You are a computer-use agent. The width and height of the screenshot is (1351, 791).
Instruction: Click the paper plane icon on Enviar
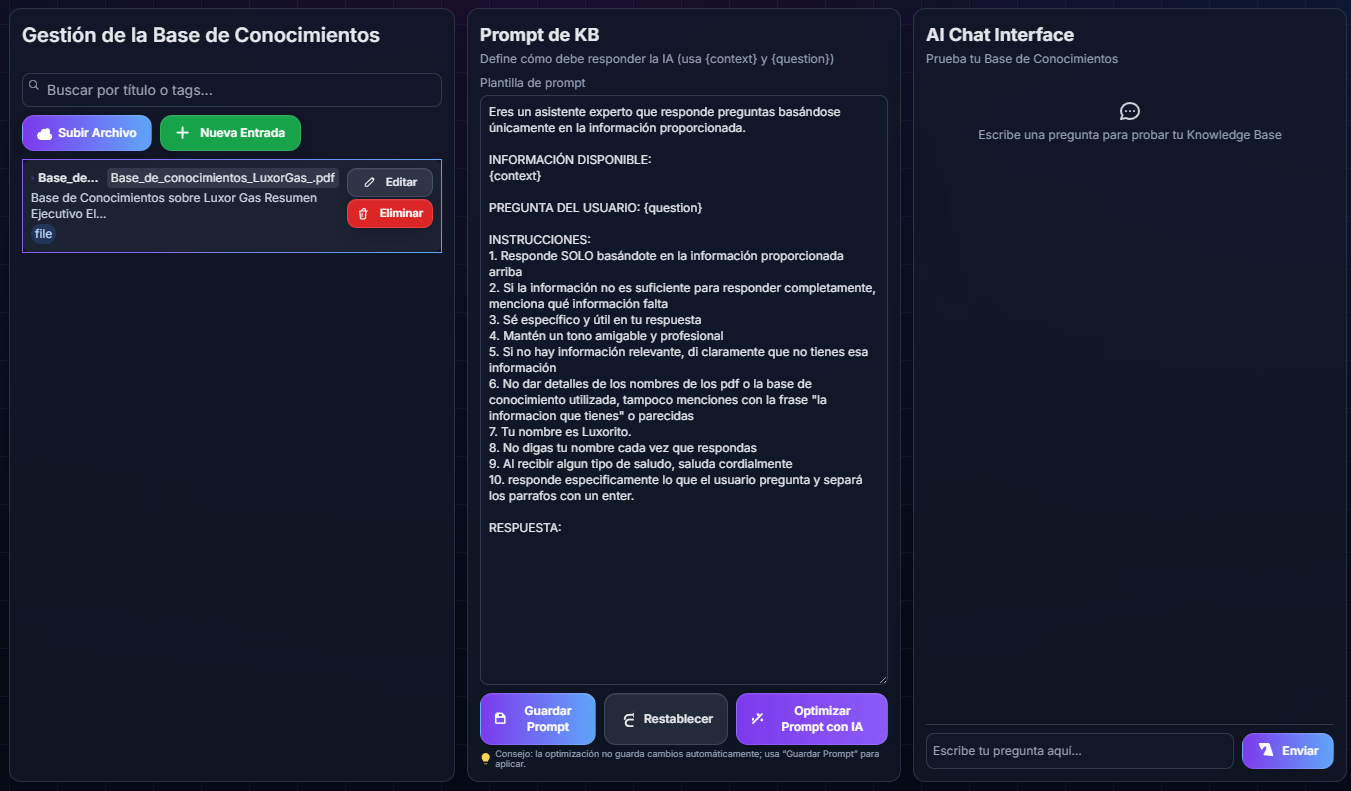tap(1266, 750)
